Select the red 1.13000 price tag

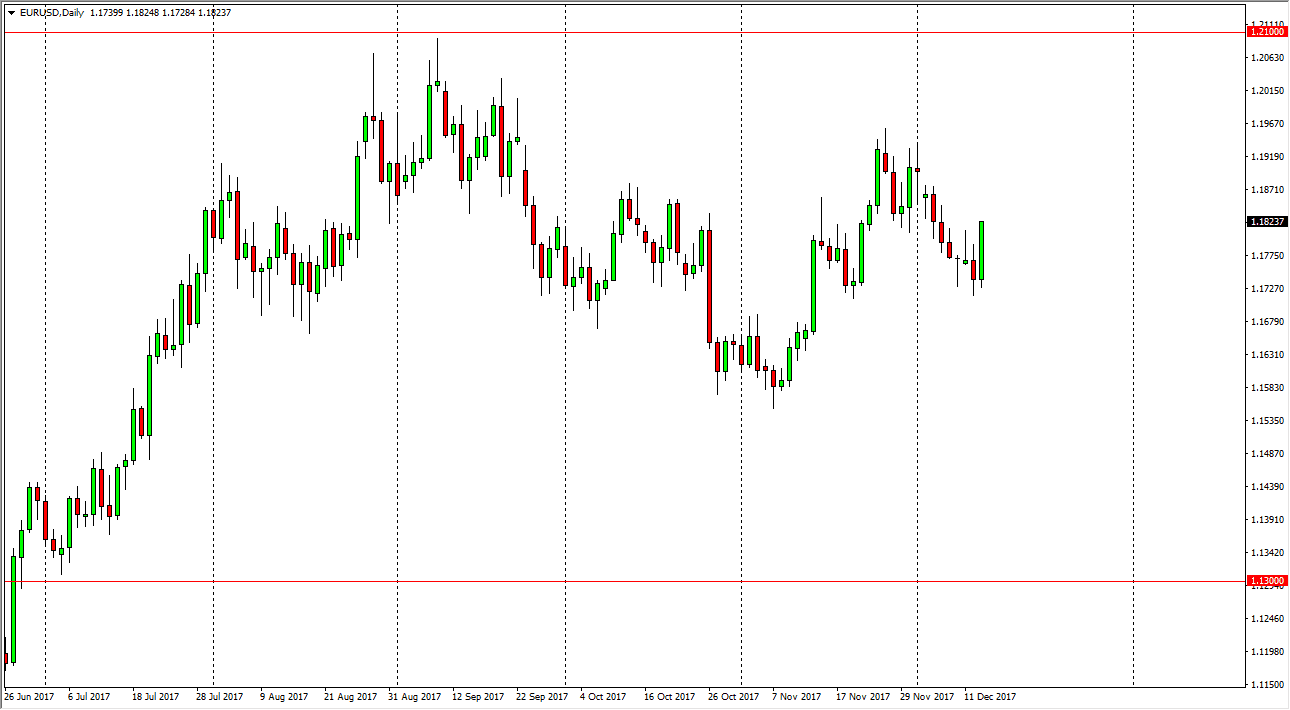point(1266,580)
